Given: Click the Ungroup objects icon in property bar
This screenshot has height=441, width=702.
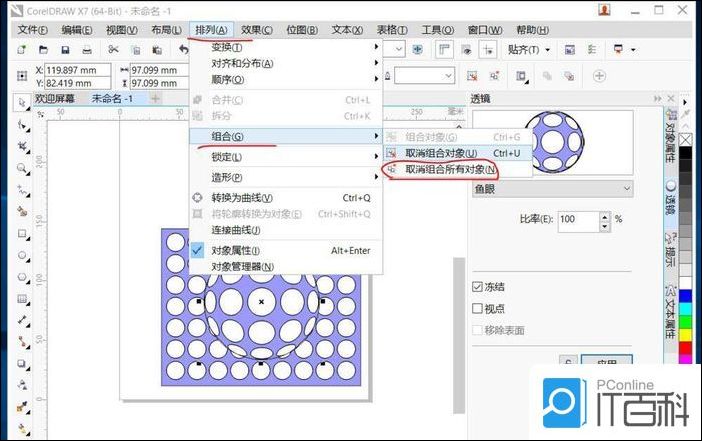Looking at the screenshot, I should click(472, 76).
